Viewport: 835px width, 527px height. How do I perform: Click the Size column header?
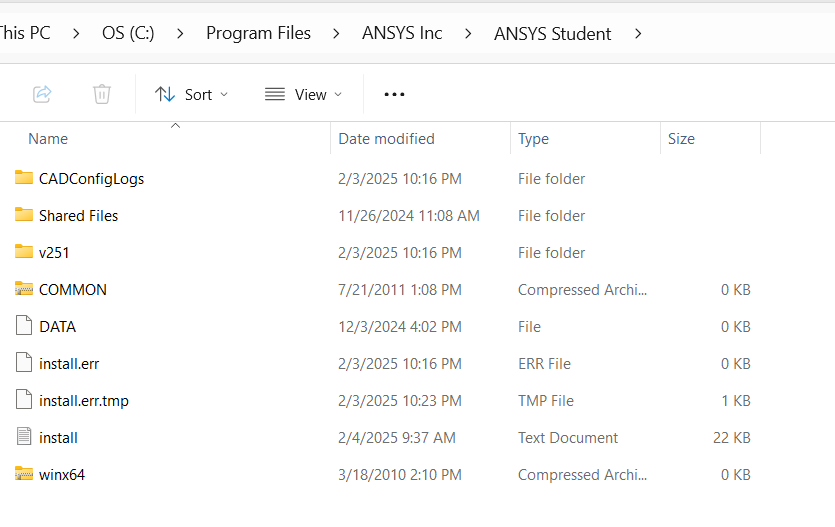[x=681, y=139]
